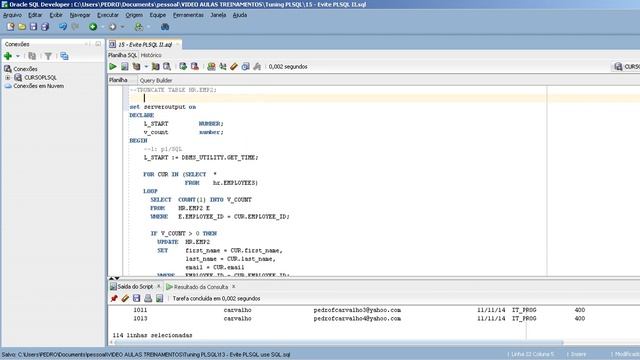The height and width of the screenshot is (360, 640).
Task: Clear script output with the eraser icon
Action: pos(125,298)
